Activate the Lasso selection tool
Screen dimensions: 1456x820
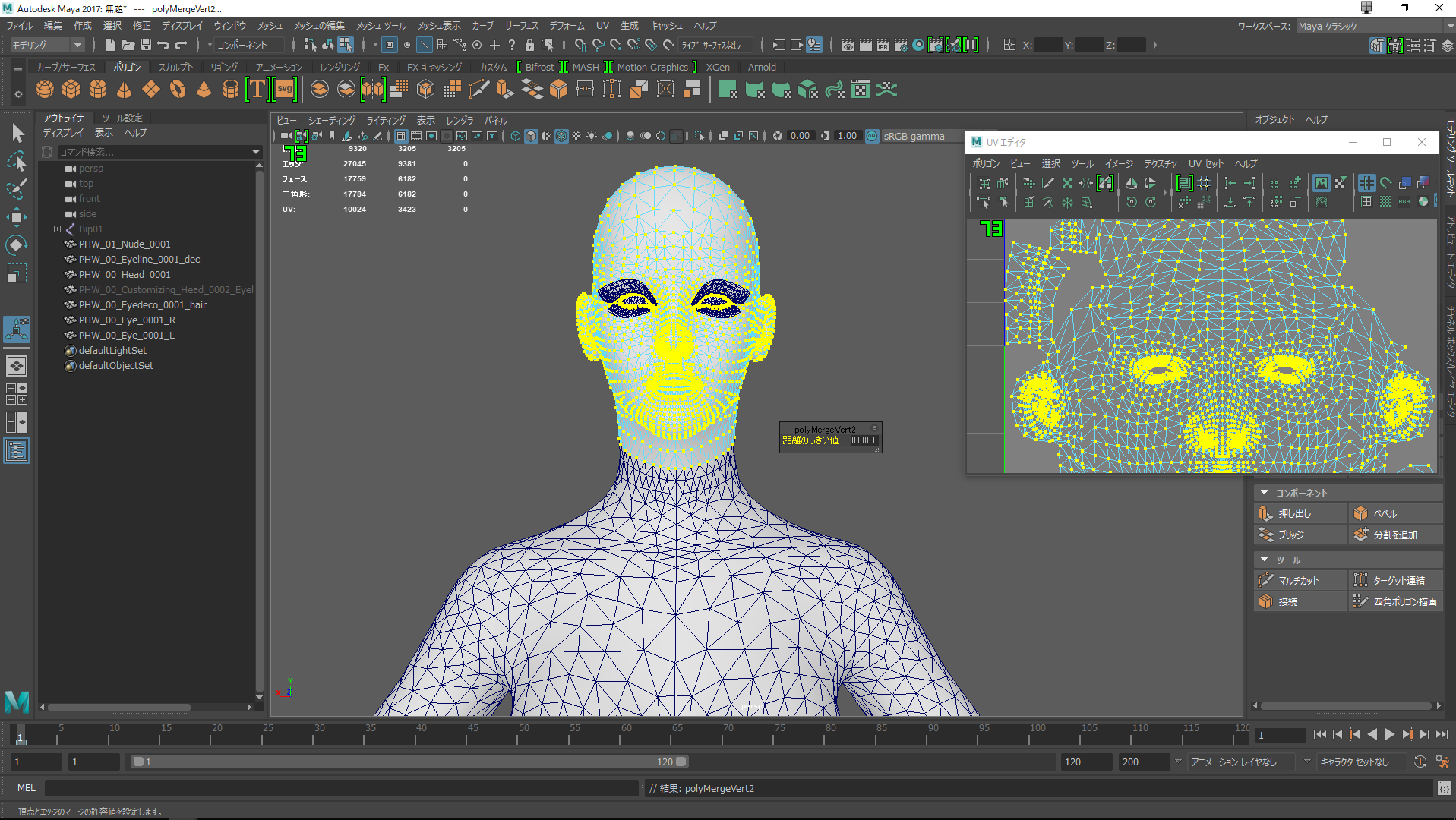click(16, 162)
